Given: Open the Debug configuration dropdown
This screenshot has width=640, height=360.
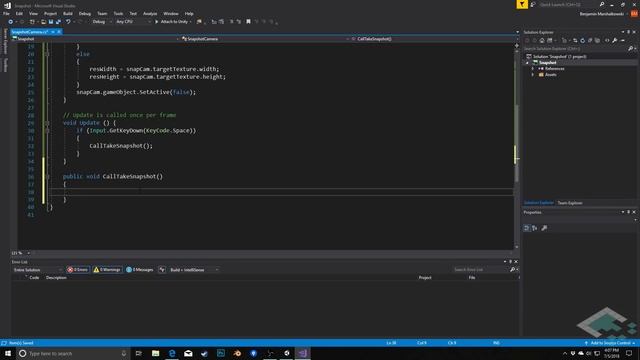Looking at the screenshot, I should 102,22.
